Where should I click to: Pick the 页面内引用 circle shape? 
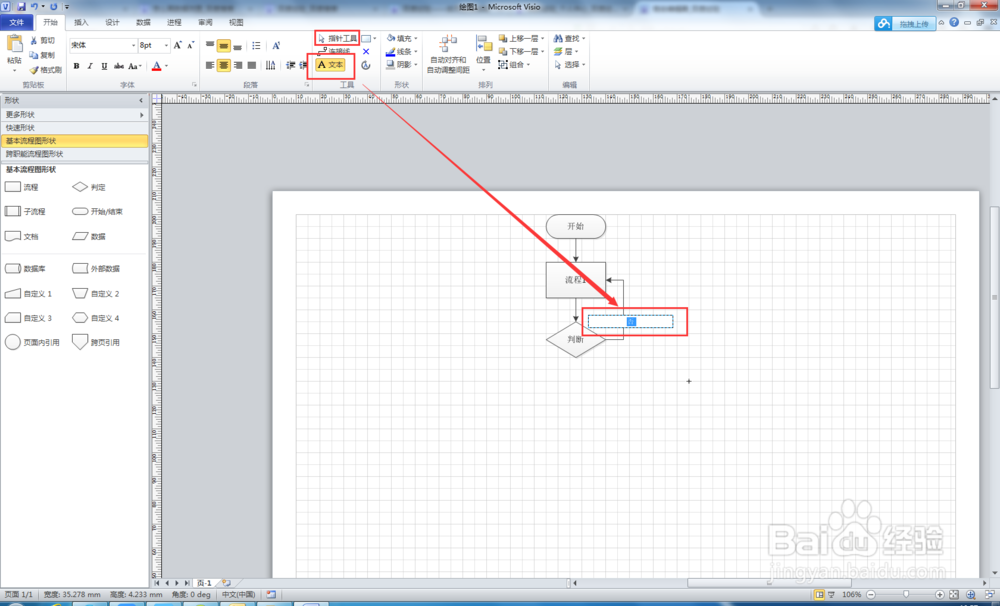pos(32,343)
